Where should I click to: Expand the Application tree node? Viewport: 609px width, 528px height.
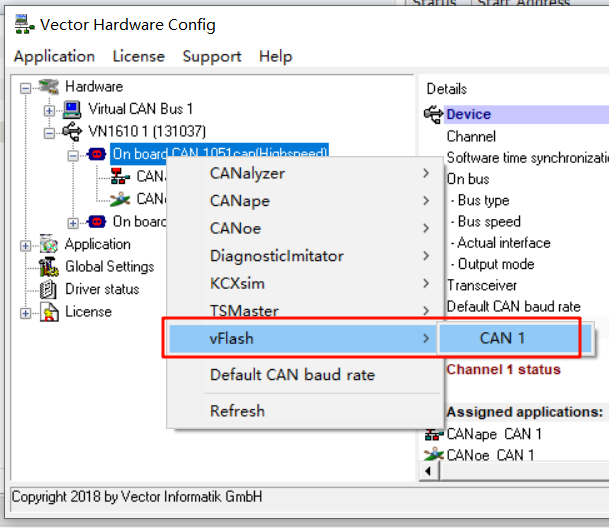[26, 246]
